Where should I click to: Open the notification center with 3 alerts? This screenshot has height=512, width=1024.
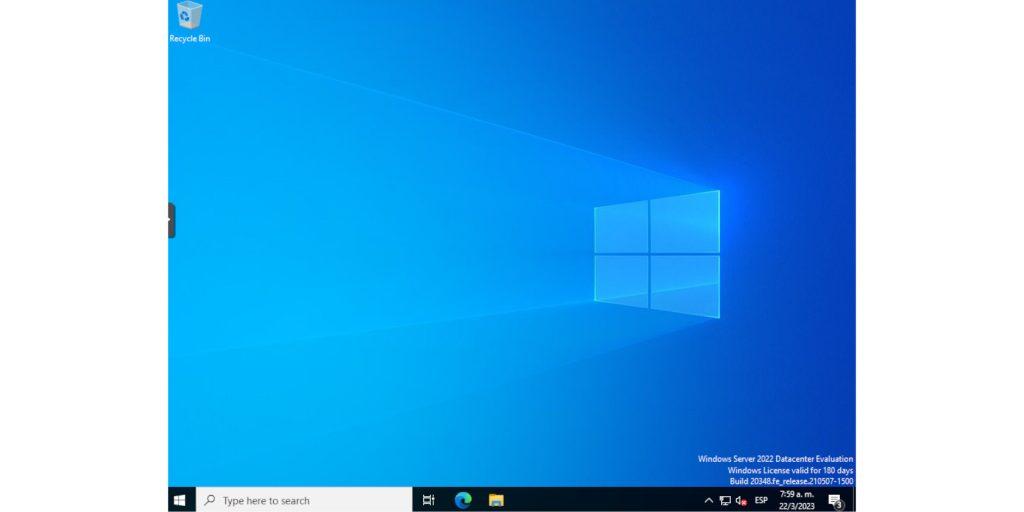point(835,501)
